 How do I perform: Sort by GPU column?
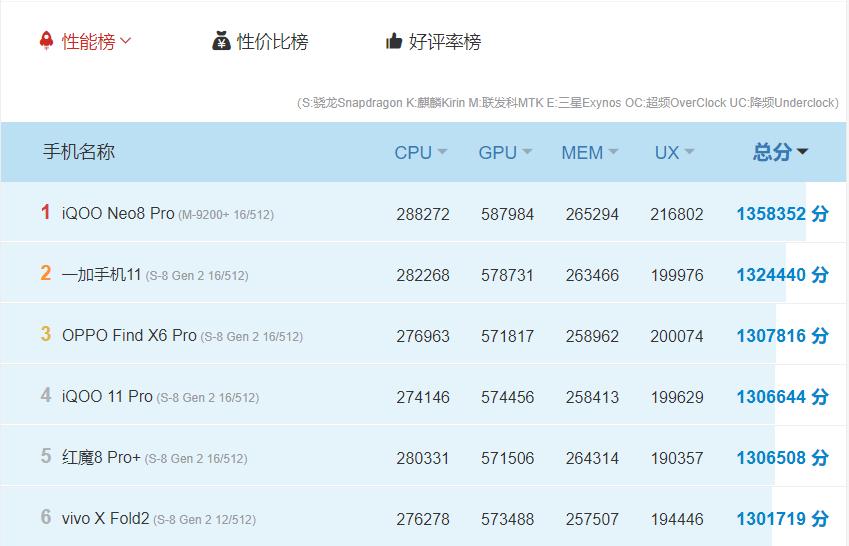[x=505, y=153]
